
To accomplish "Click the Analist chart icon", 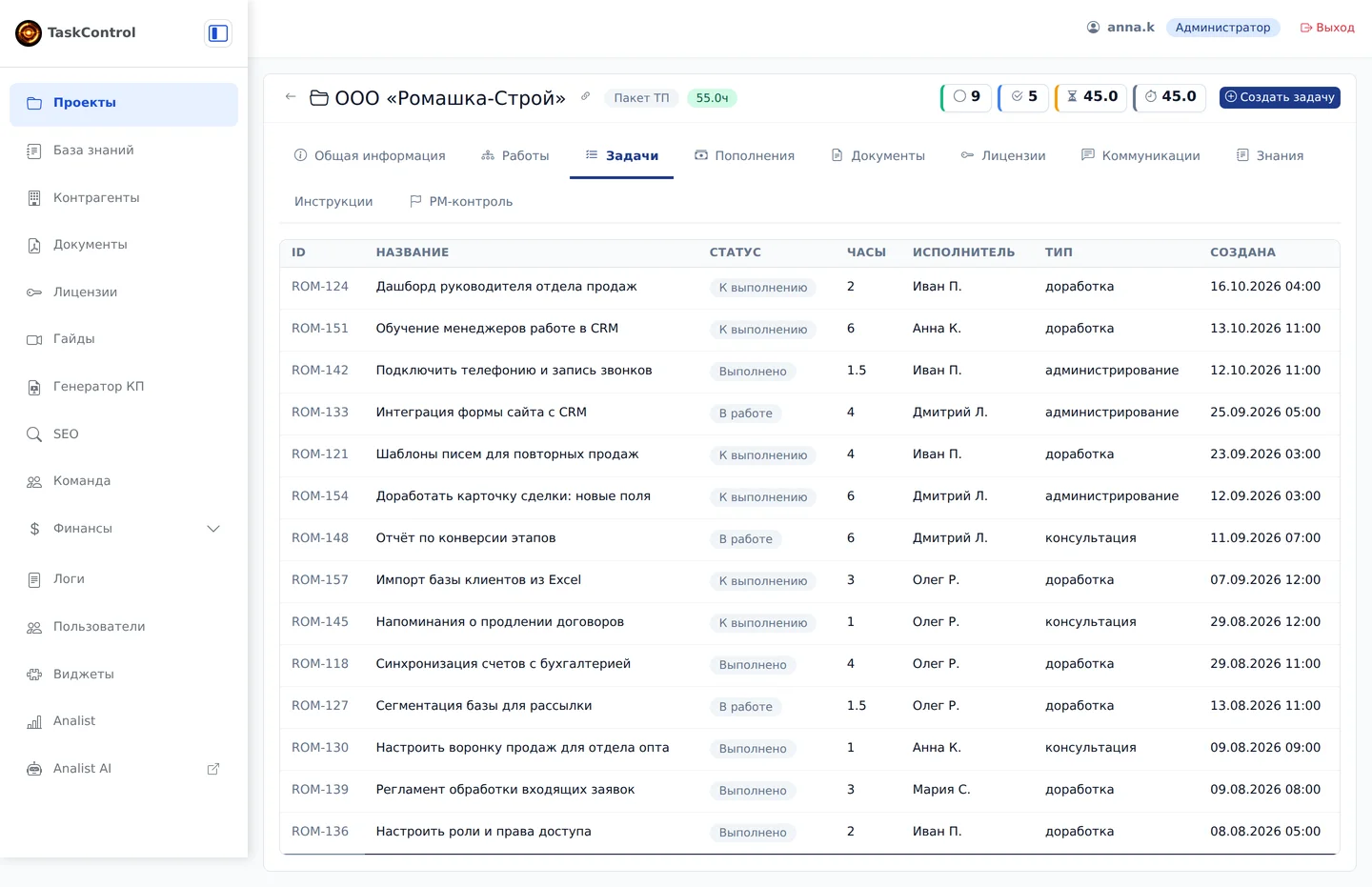I will [34, 721].
